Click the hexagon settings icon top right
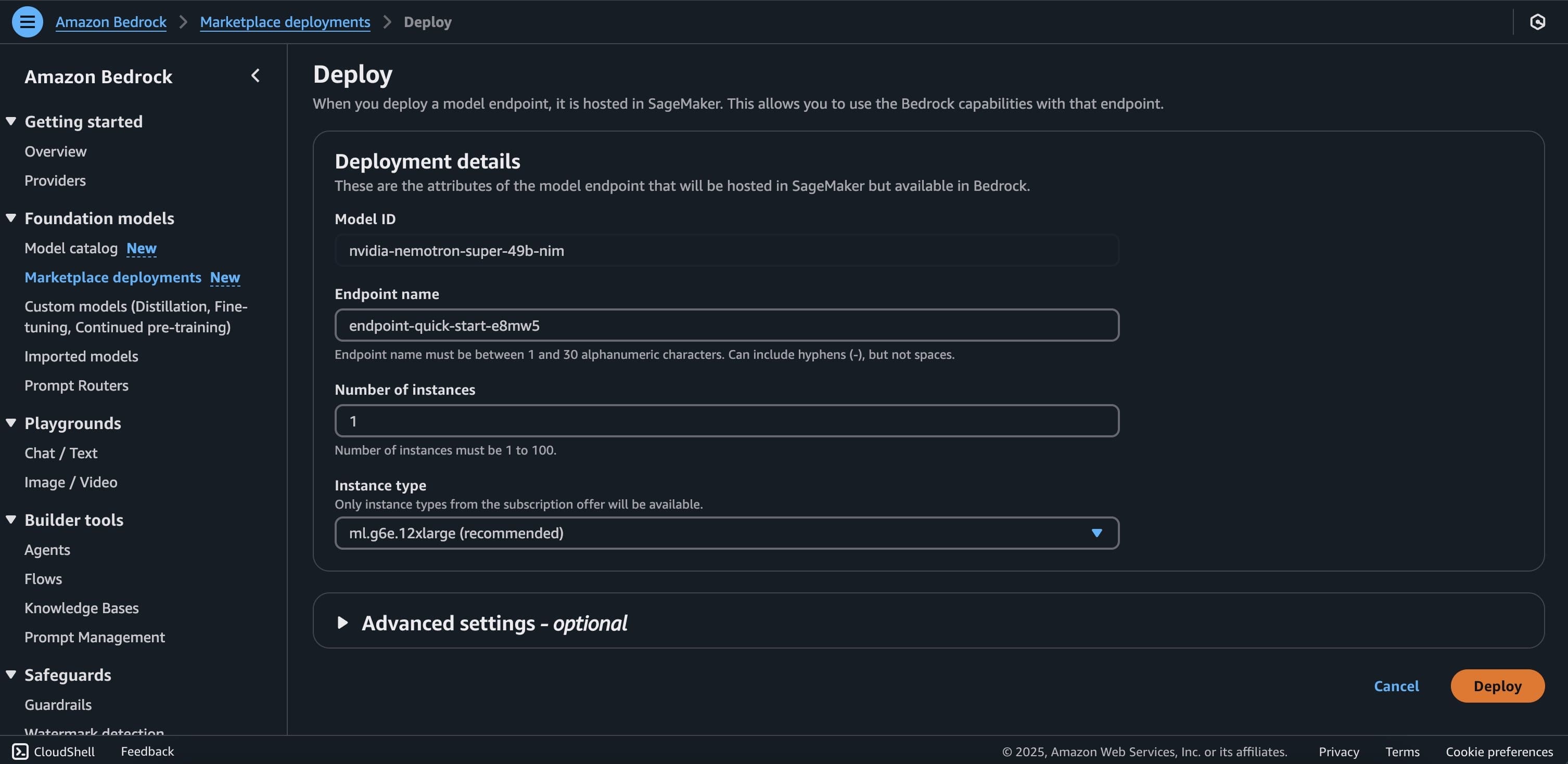The image size is (1568, 764). click(1537, 22)
